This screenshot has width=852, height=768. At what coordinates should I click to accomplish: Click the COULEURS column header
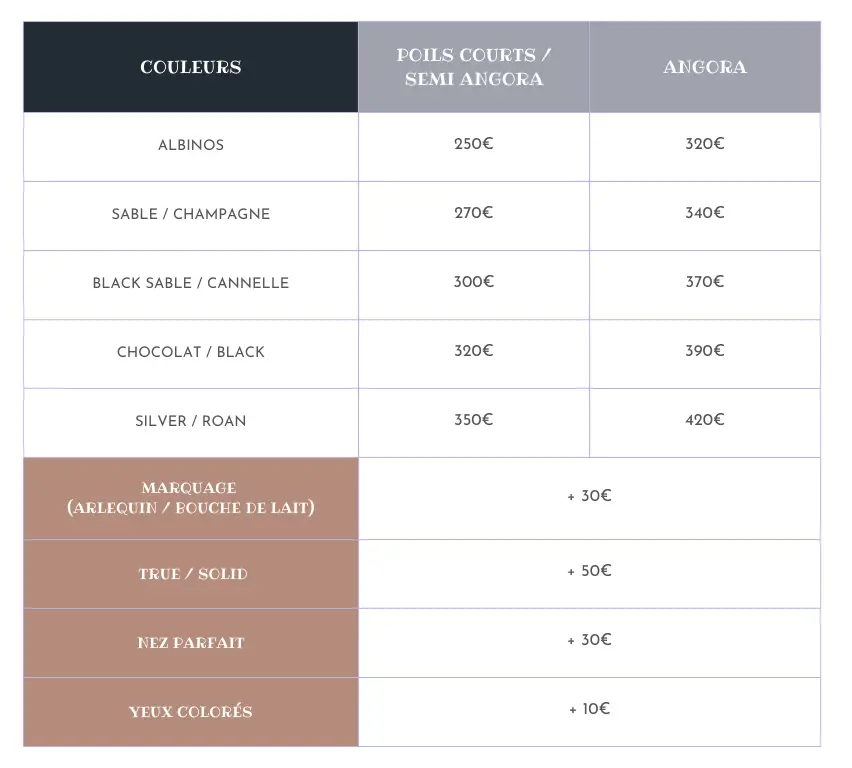click(x=190, y=67)
